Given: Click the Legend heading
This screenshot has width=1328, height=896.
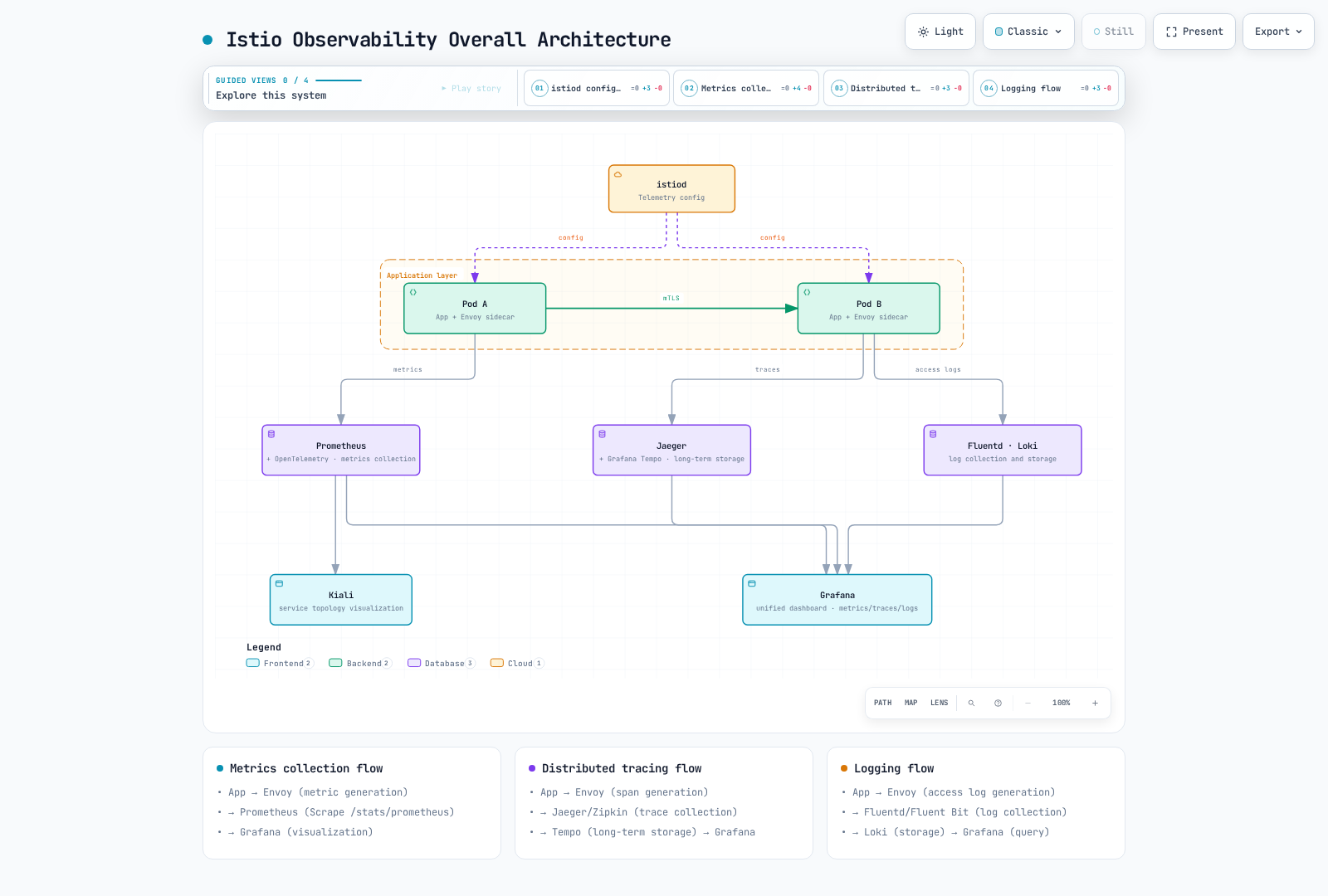Looking at the screenshot, I should click(x=264, y=647).
